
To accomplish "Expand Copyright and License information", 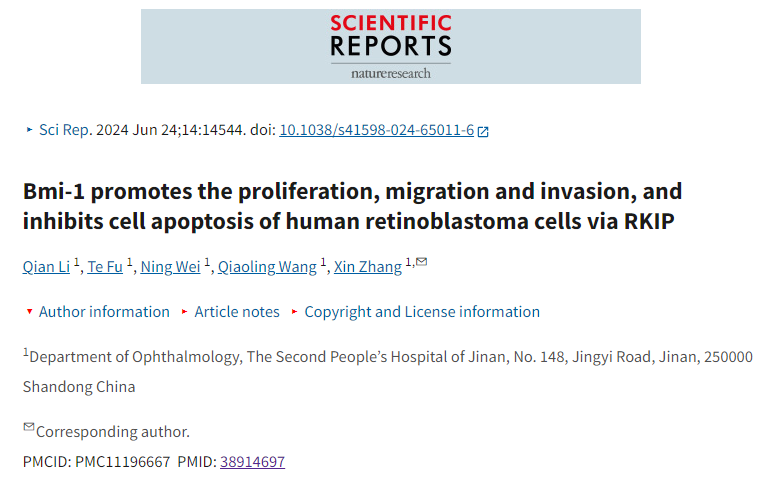I will click(x=416, y=312).
